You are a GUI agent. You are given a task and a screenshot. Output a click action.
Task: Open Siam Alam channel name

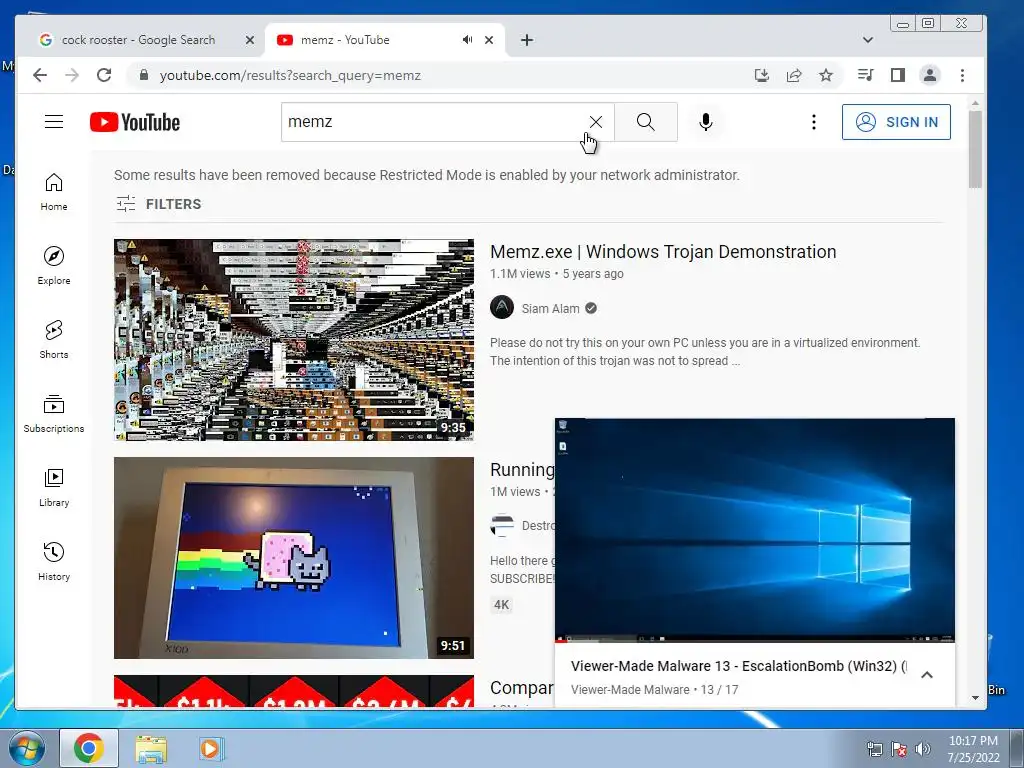[550, 309]
